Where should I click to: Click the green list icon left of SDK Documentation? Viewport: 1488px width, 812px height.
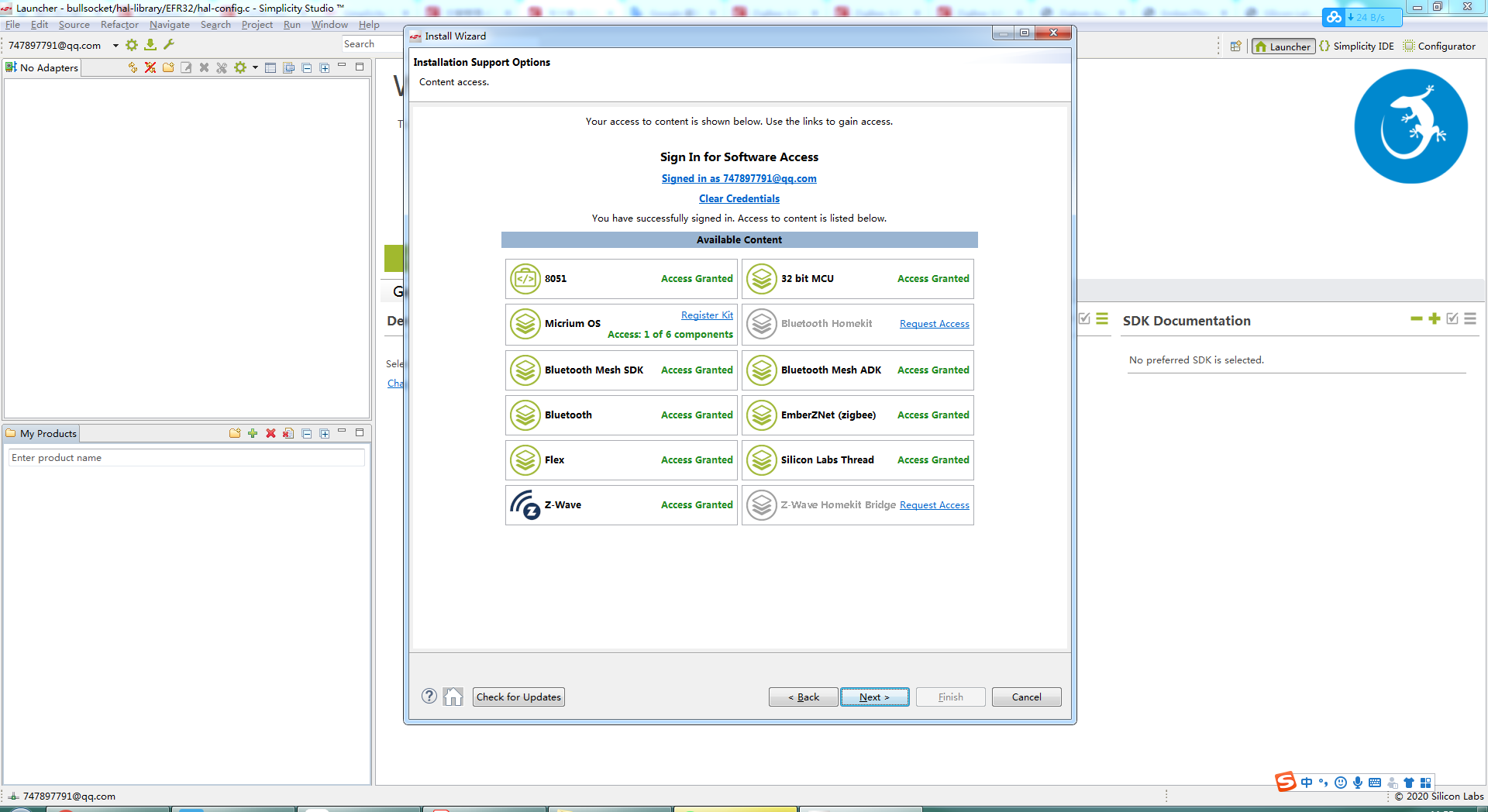[1102, 318]
